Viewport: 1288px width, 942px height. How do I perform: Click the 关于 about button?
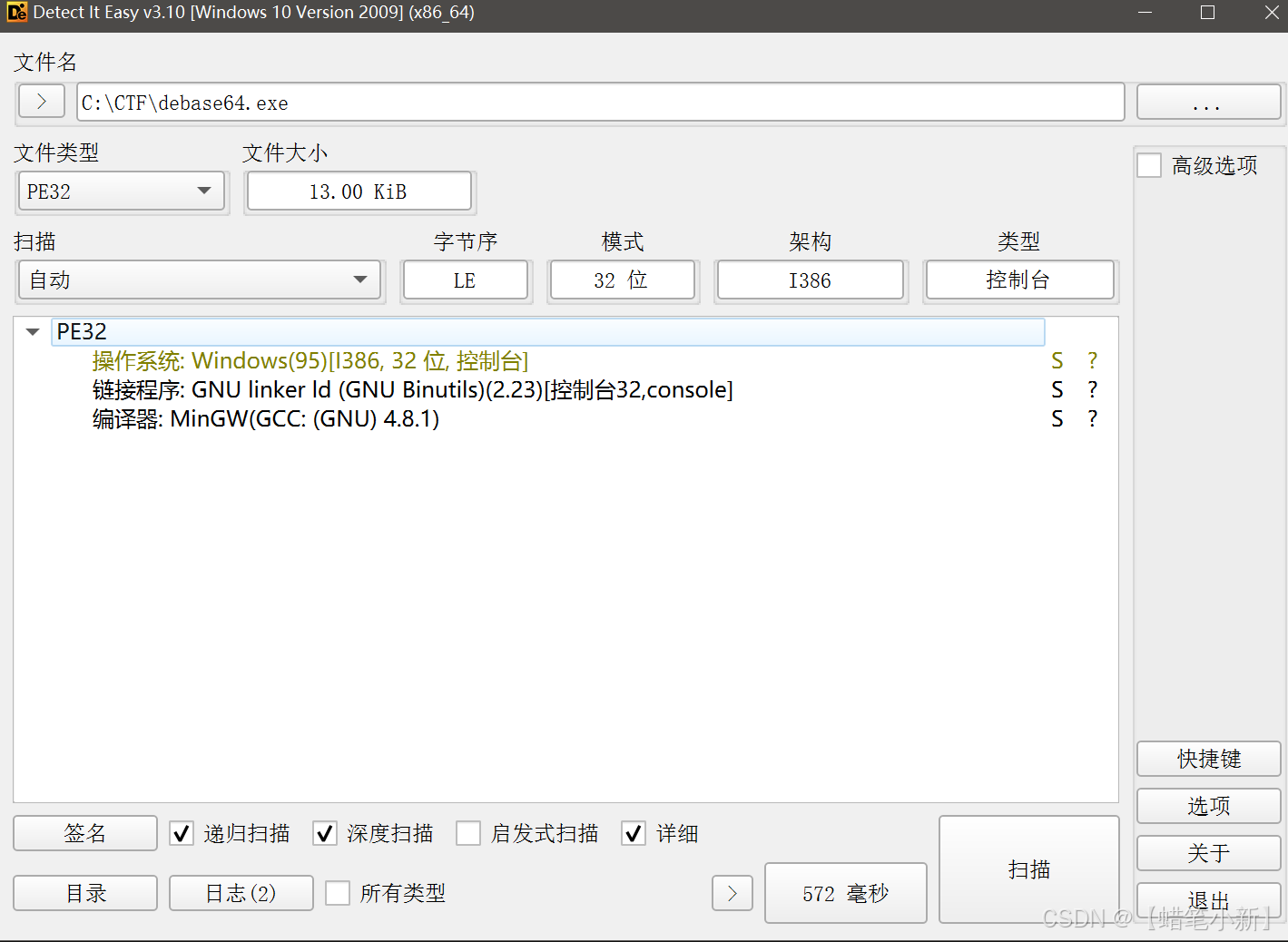(x=1208, y=853)
